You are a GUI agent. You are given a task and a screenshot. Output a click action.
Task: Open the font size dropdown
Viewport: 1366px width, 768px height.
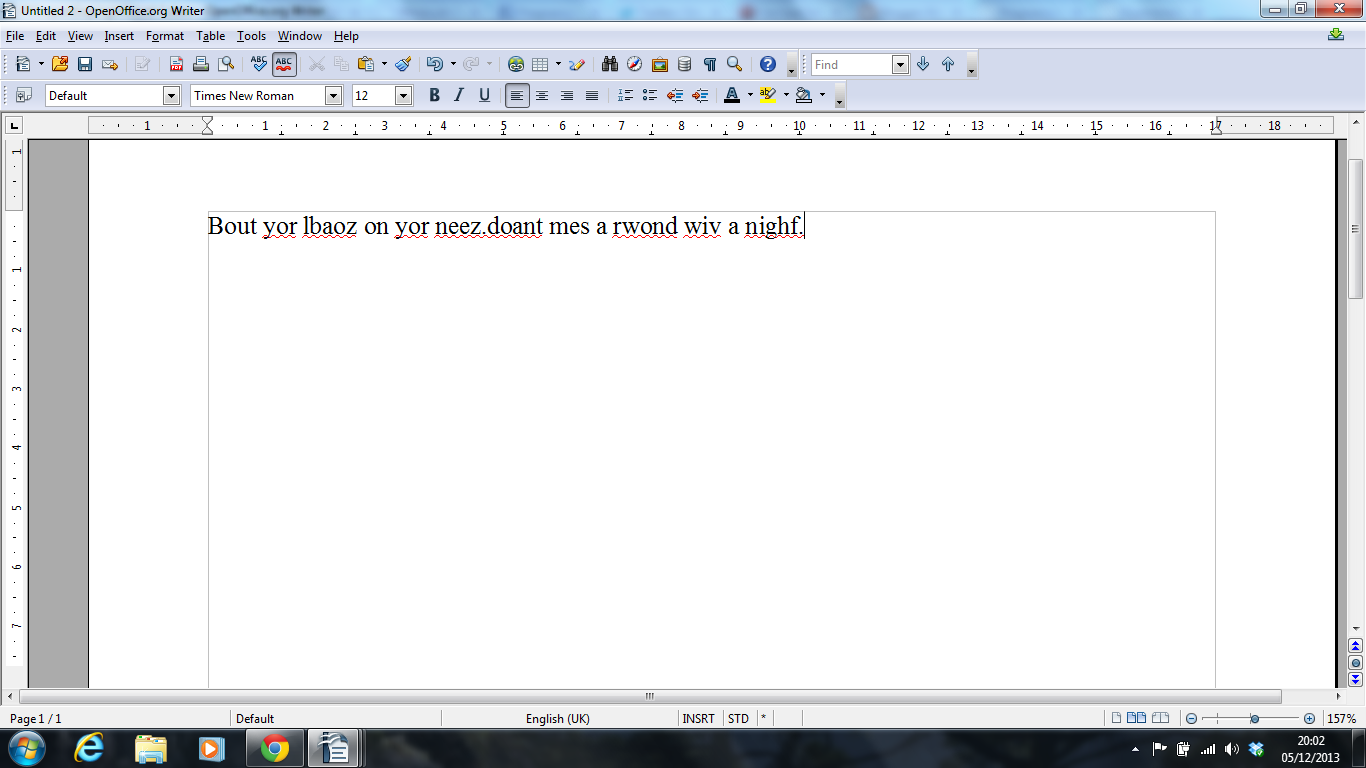click(403, 95)
